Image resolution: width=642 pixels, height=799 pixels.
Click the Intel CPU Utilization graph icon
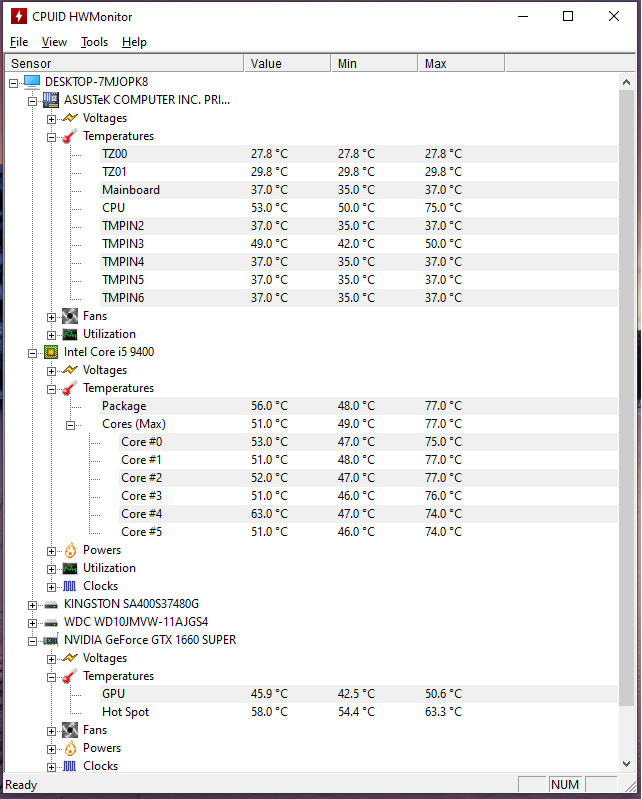click(x=70, y=568)
